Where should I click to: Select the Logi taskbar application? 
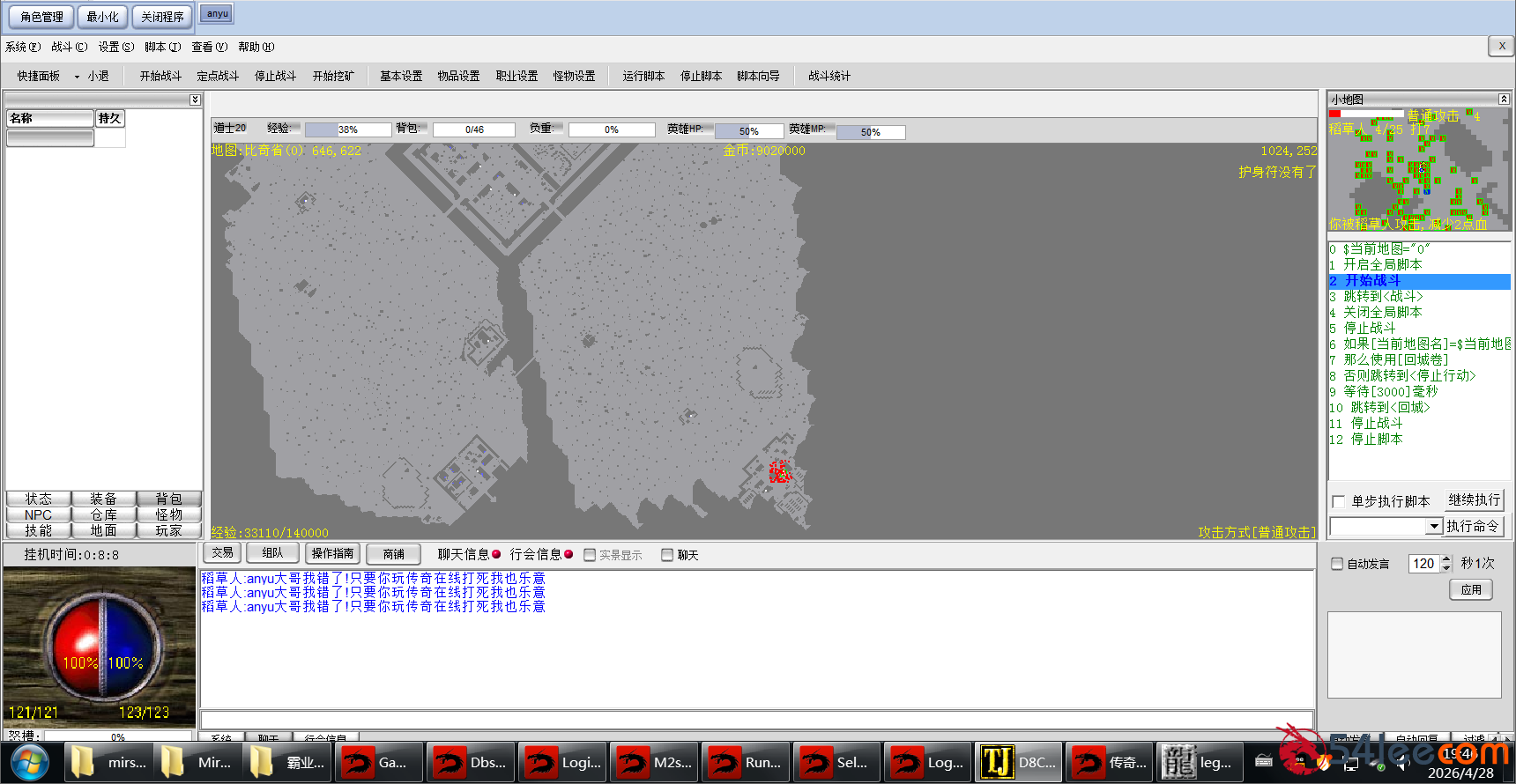coord(561,762)
